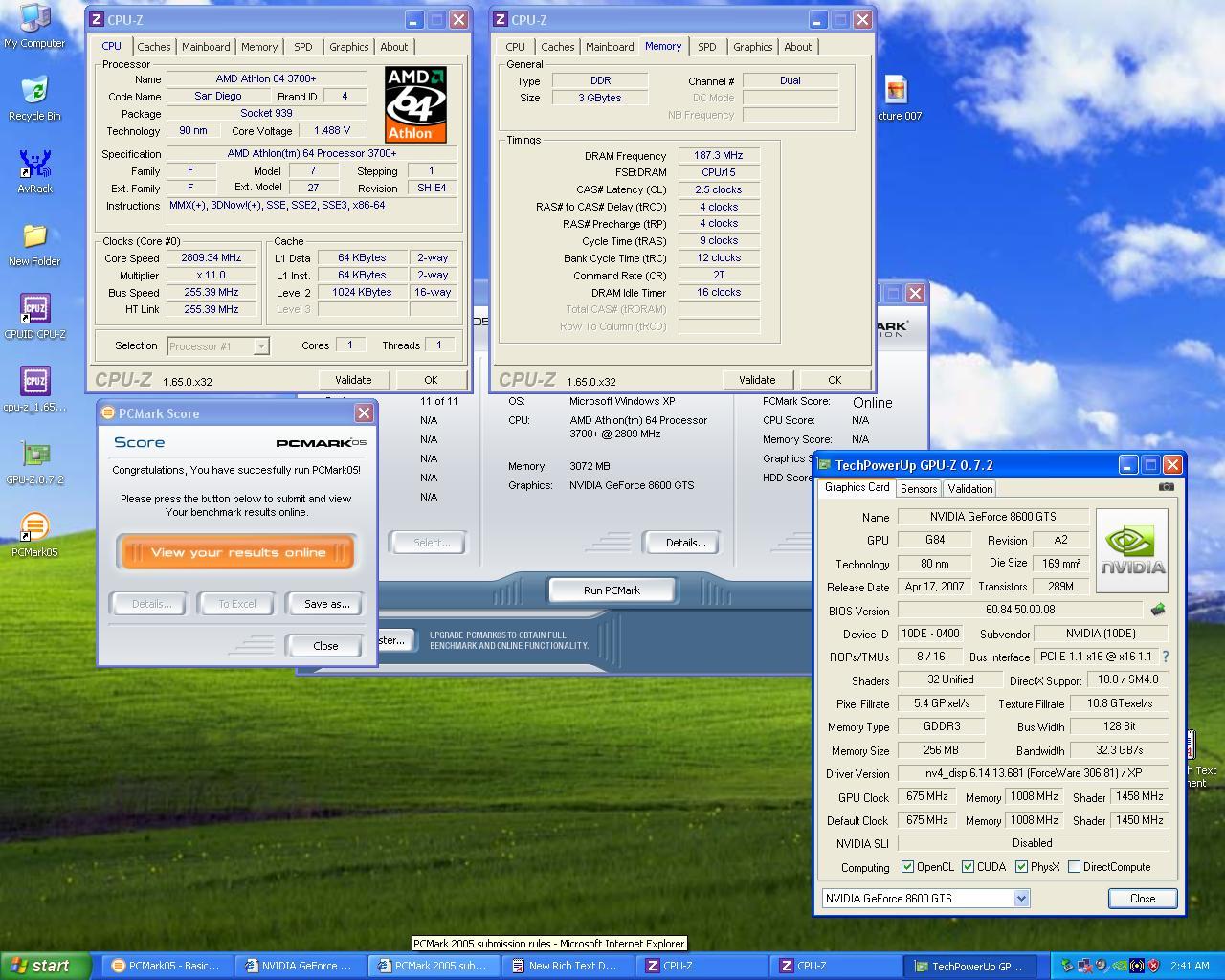The image size is (1225, 980).
Task: Click OK in the right CPU-Z memory window
Action: [x=835, y=380]
